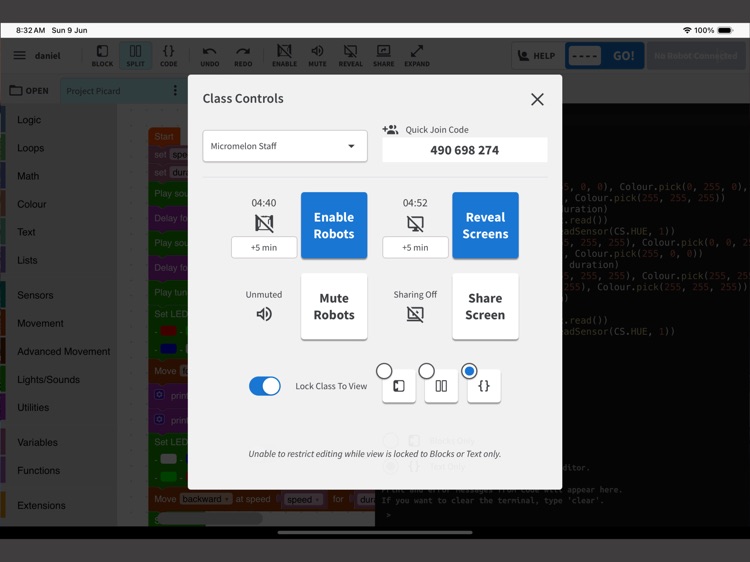Viewport: 750px width, 562px height.
Task: Click the EXPAND toolbar icon
Action: tap(417, 56)
